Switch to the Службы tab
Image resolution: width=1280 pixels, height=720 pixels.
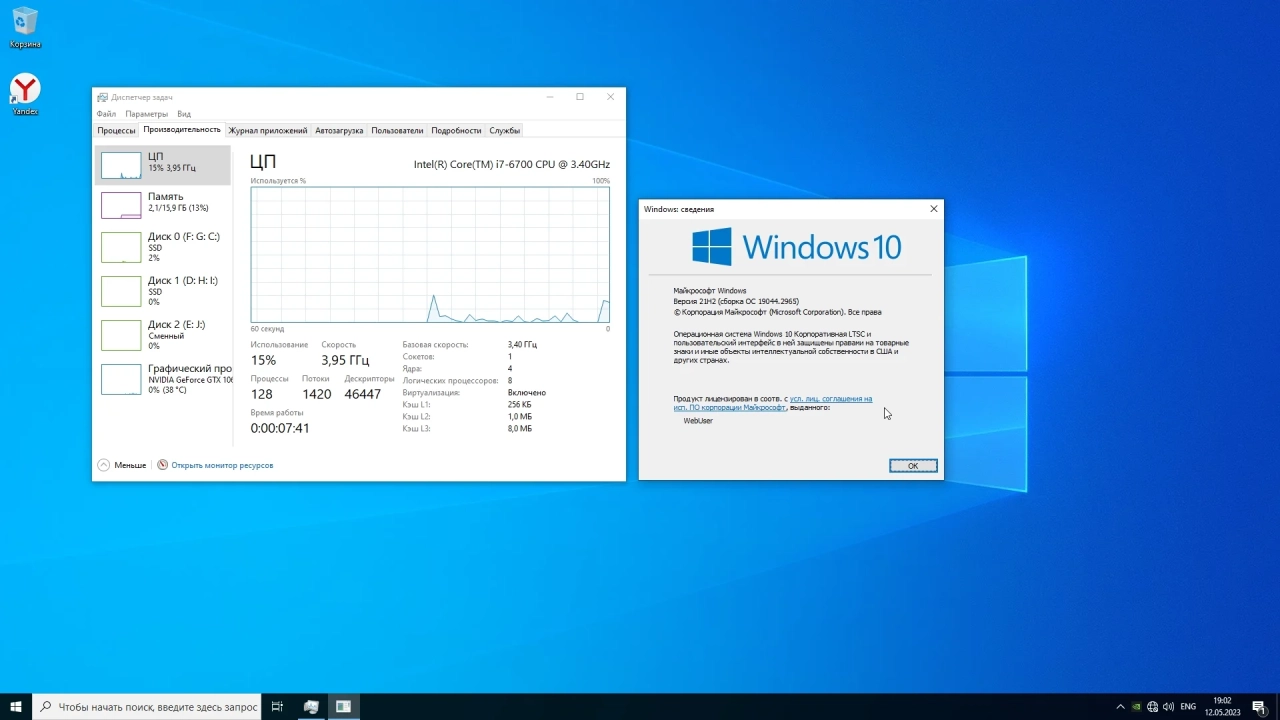point(505,130)
